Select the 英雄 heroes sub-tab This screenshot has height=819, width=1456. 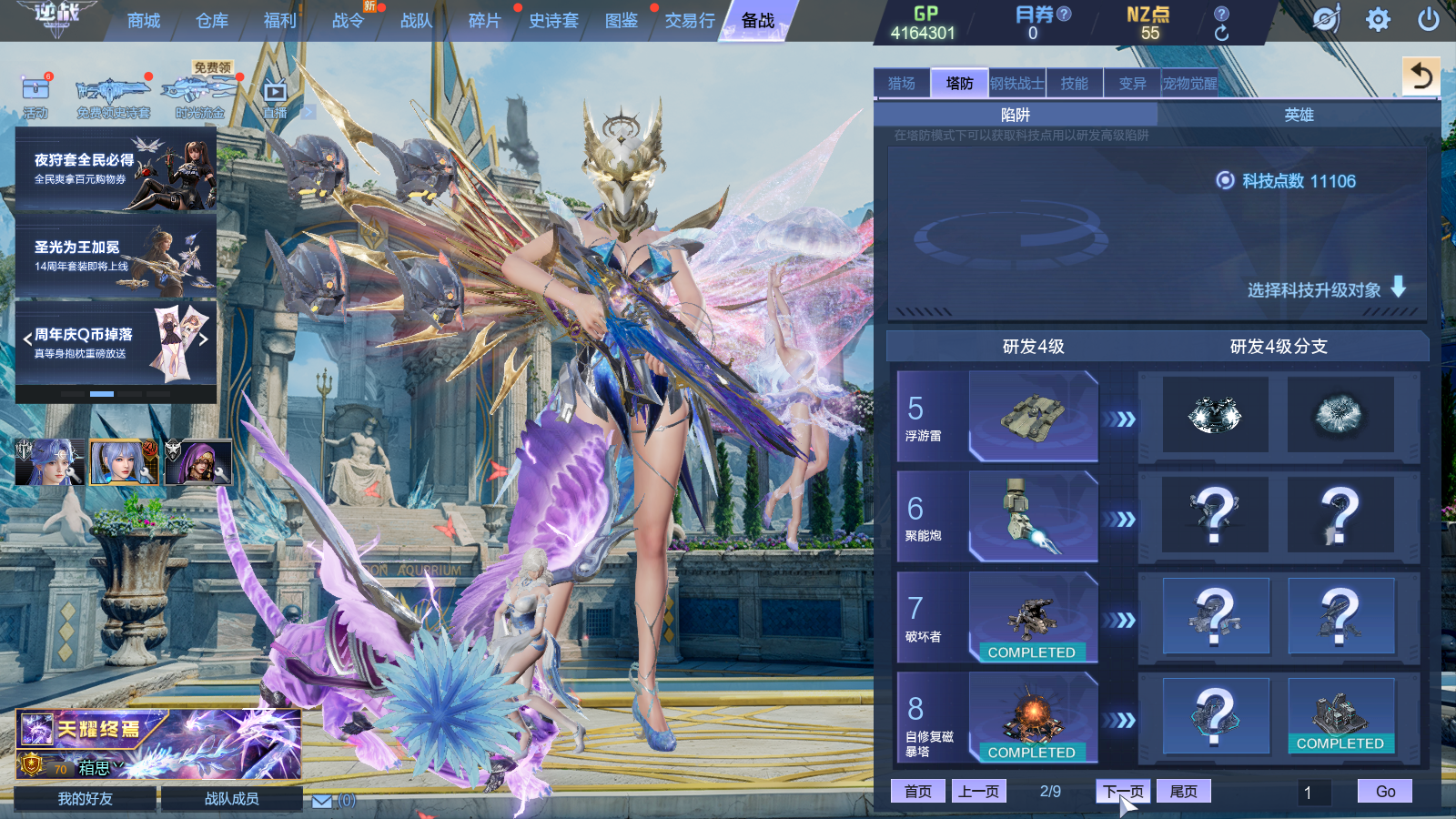click(1299, 115)
